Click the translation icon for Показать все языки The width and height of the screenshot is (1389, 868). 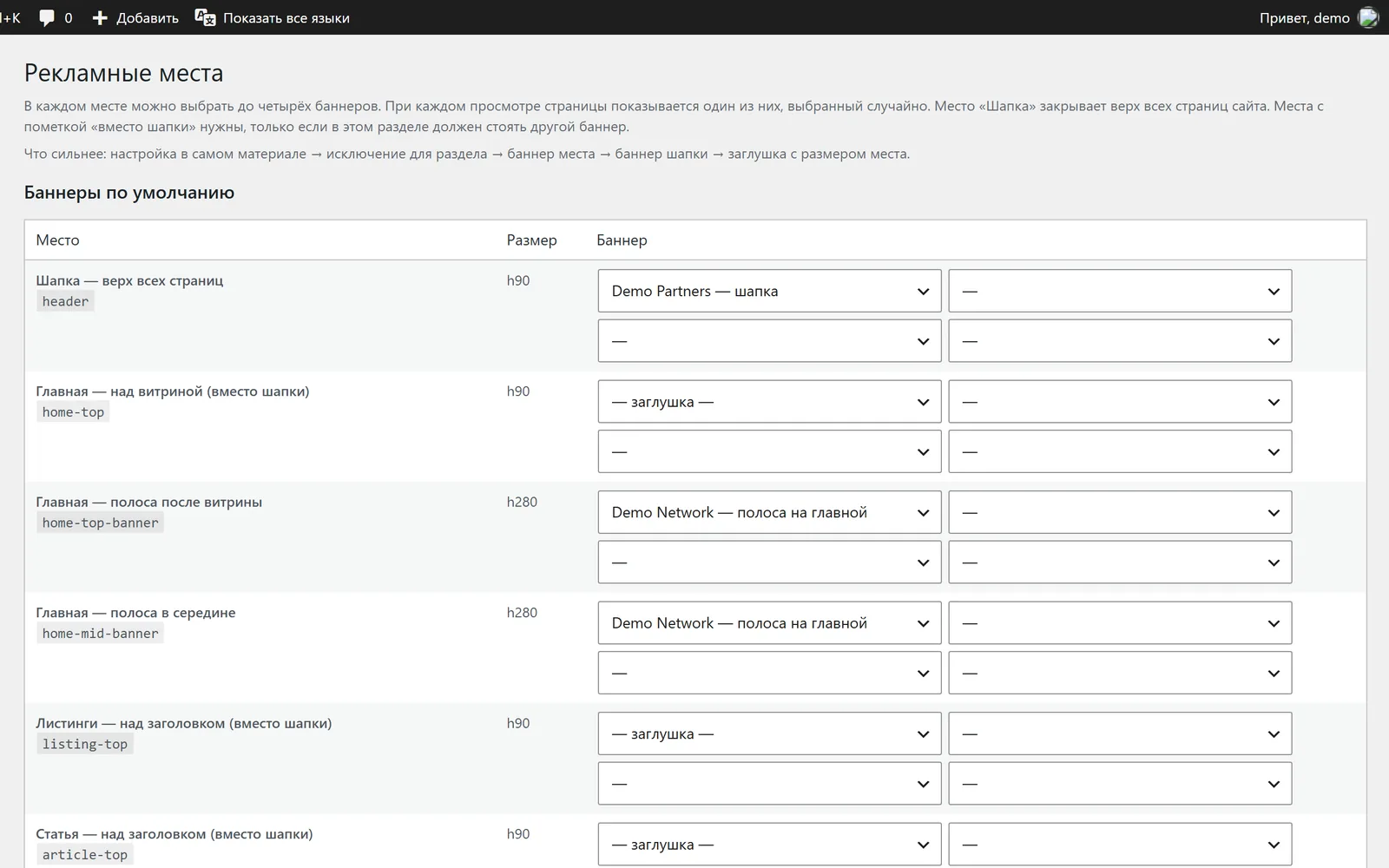(205, 18)
